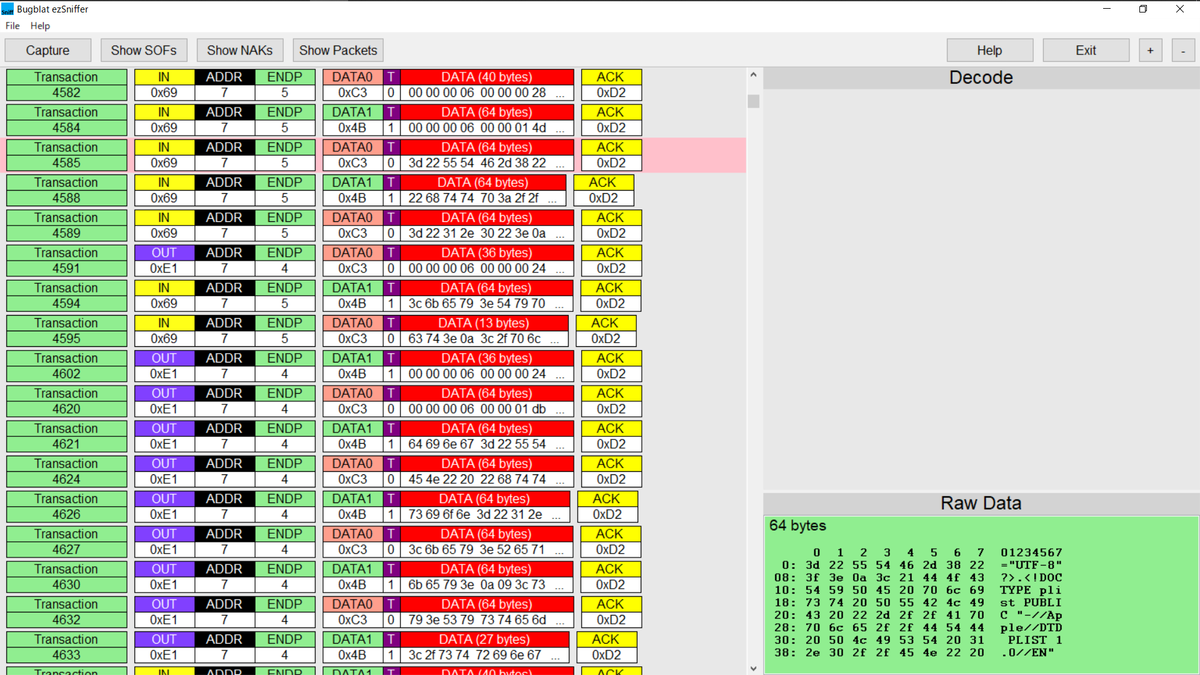Click DATA (40 bytes) in Transaction 4582
The width and height of the screenshot is (1200, 675).
(x=487, y=77)
